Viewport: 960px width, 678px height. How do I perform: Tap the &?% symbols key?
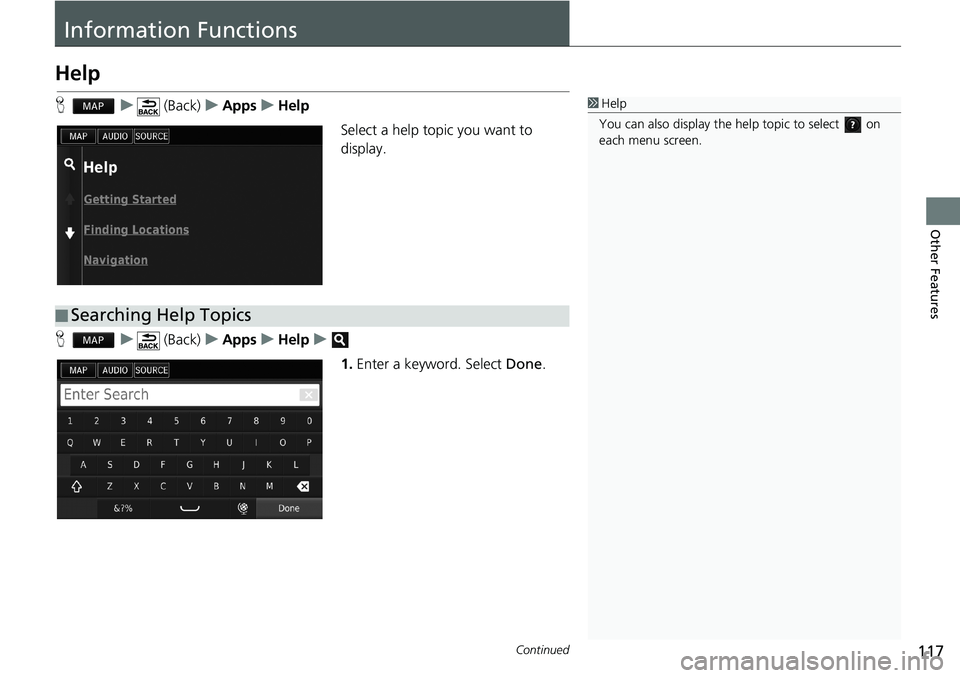click(x=123, y=508)
